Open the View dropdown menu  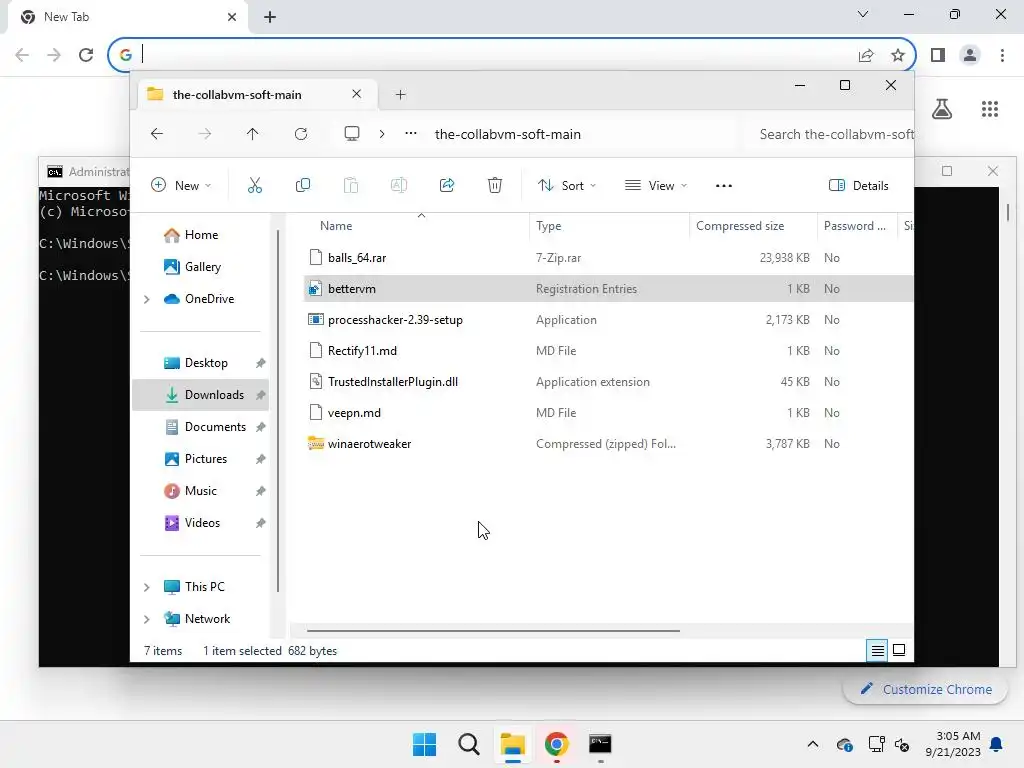coord(656,185)
